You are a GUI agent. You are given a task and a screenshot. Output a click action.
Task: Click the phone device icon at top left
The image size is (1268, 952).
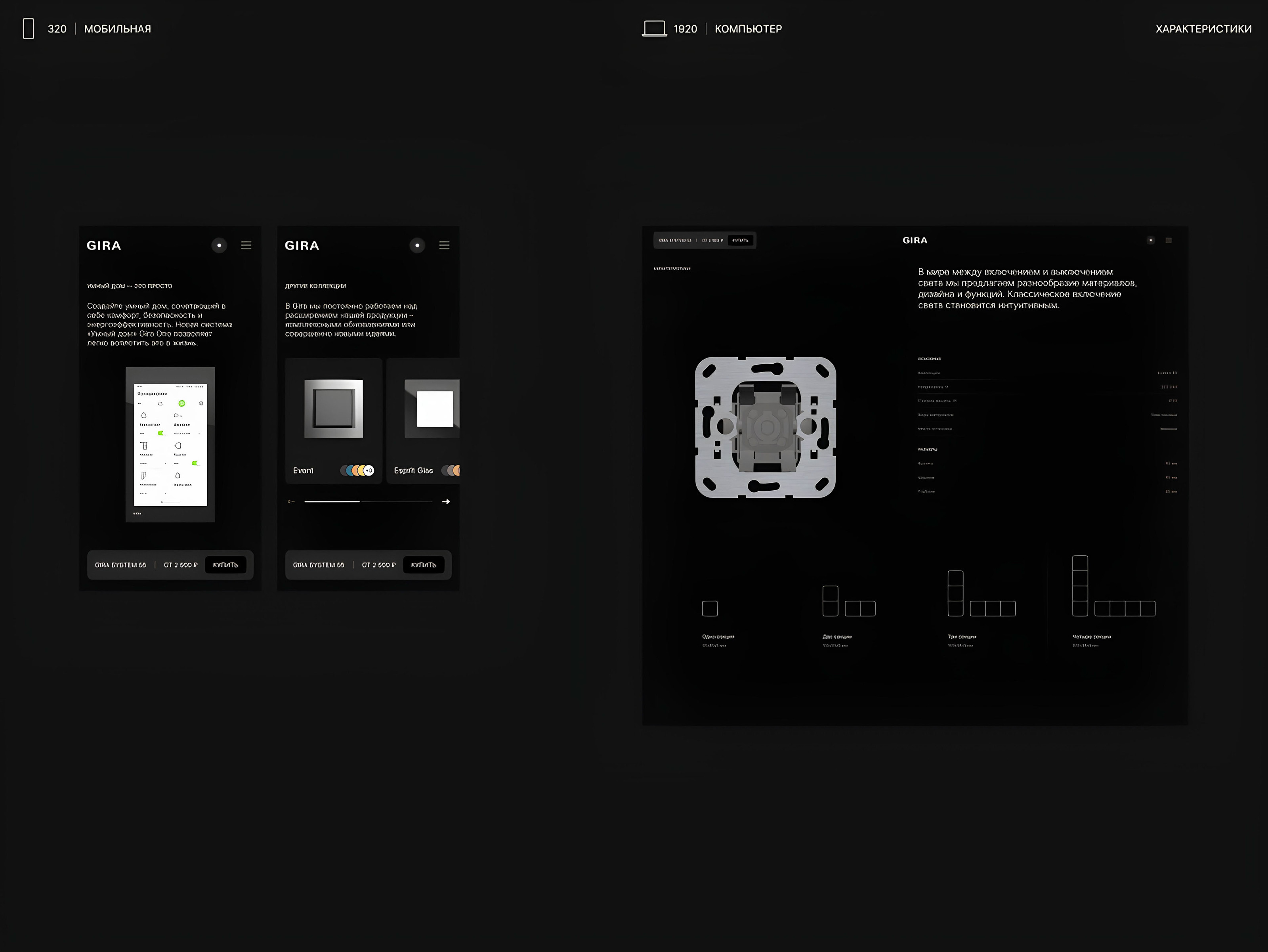pos(28,29)
